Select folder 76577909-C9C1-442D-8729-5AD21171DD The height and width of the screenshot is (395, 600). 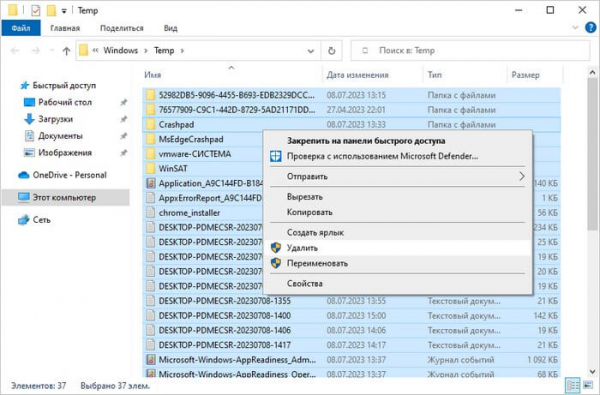click(x=236, y=110)
